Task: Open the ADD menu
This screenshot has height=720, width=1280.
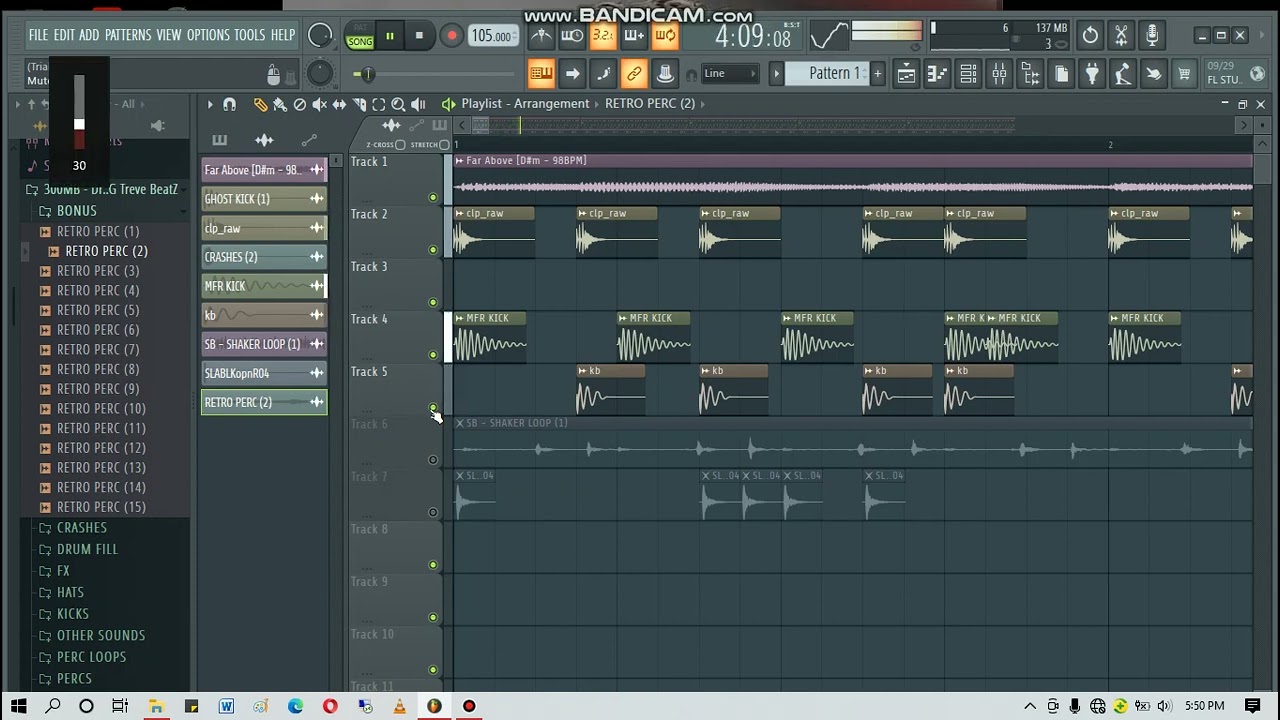Action: tap(89, 35)
